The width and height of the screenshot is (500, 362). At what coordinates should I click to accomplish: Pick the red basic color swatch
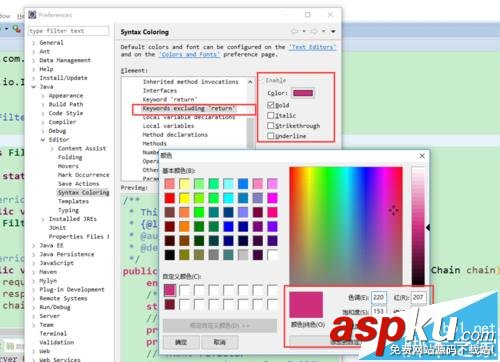pyautogui.click(x=170, y=198)
